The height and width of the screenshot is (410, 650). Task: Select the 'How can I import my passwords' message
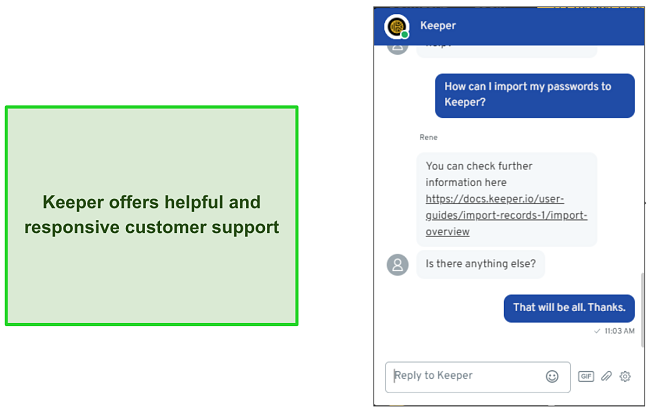535,95
